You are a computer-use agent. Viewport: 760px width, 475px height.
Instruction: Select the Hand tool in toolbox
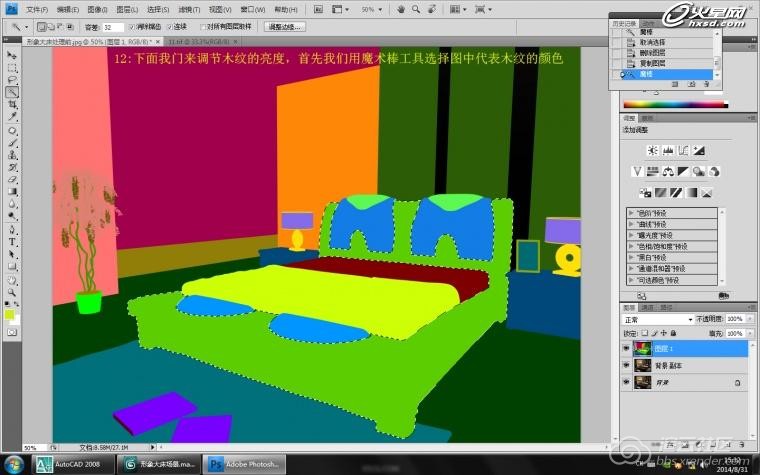(12, 280)
